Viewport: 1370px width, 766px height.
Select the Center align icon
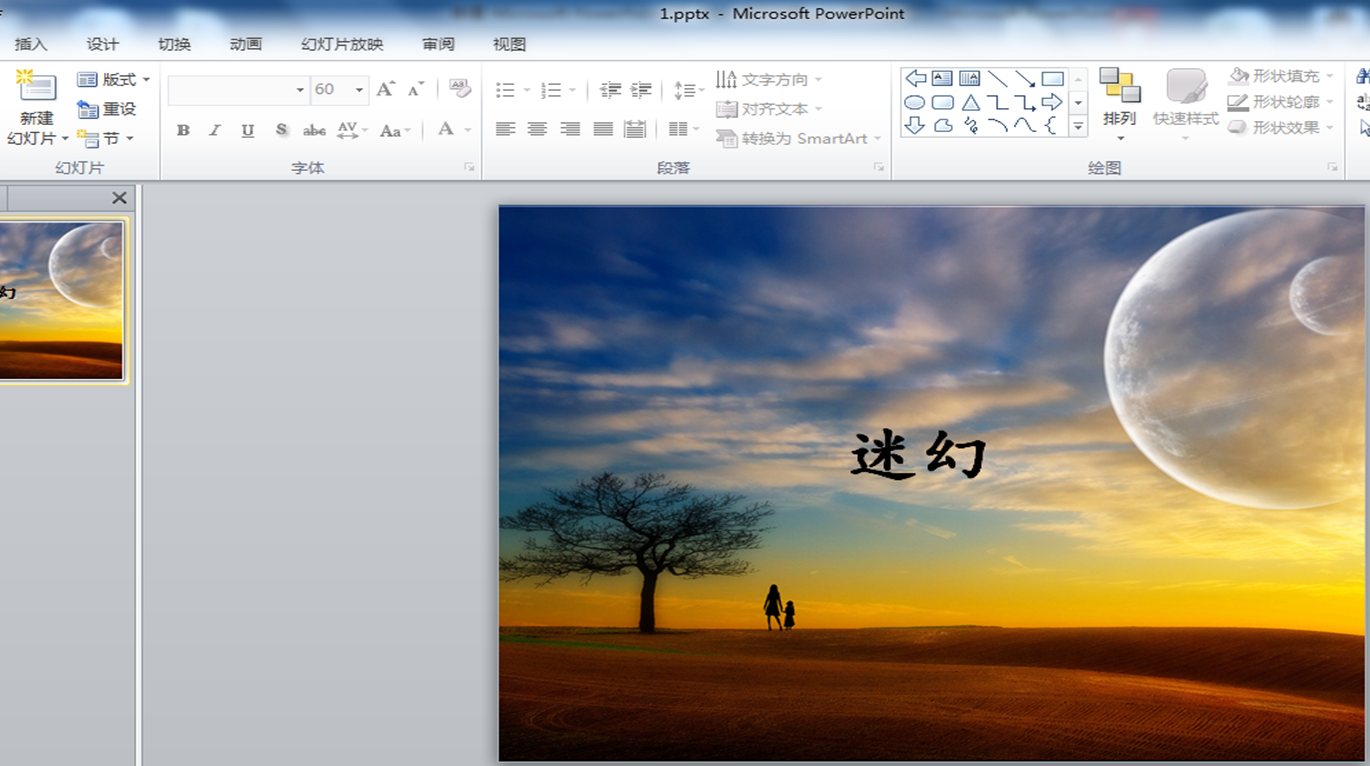[538, 129]
